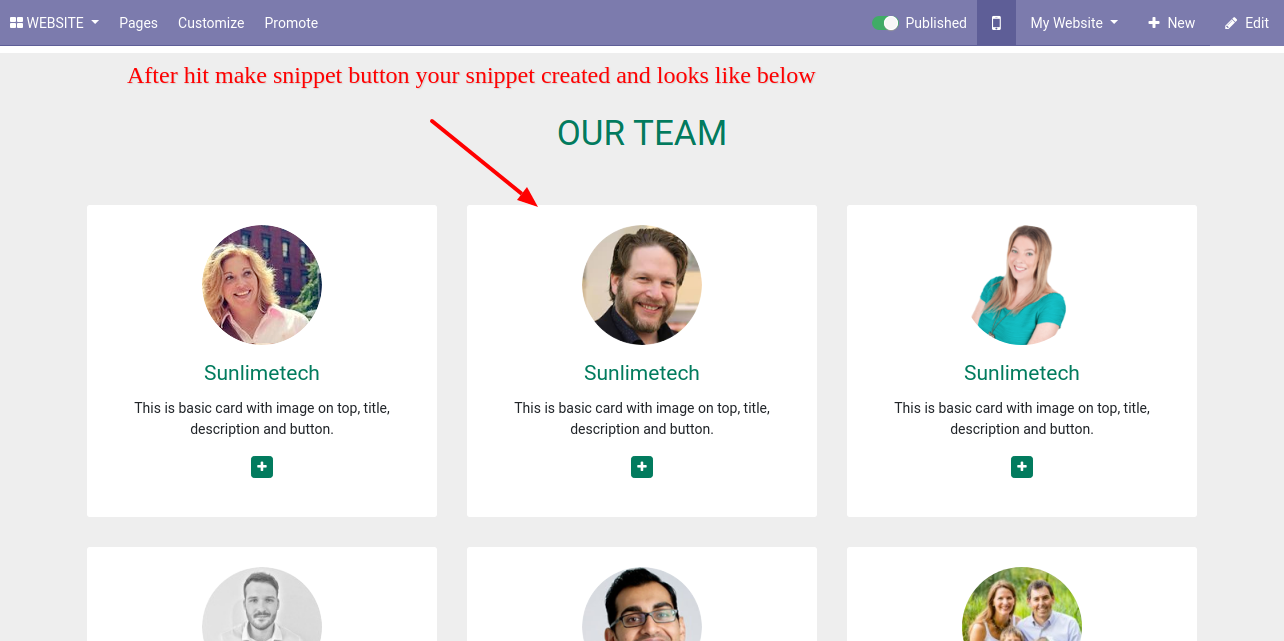Click Sunlimetech title on first card
The width and height of the screenshot is (1284, 641).
[262, 373]
